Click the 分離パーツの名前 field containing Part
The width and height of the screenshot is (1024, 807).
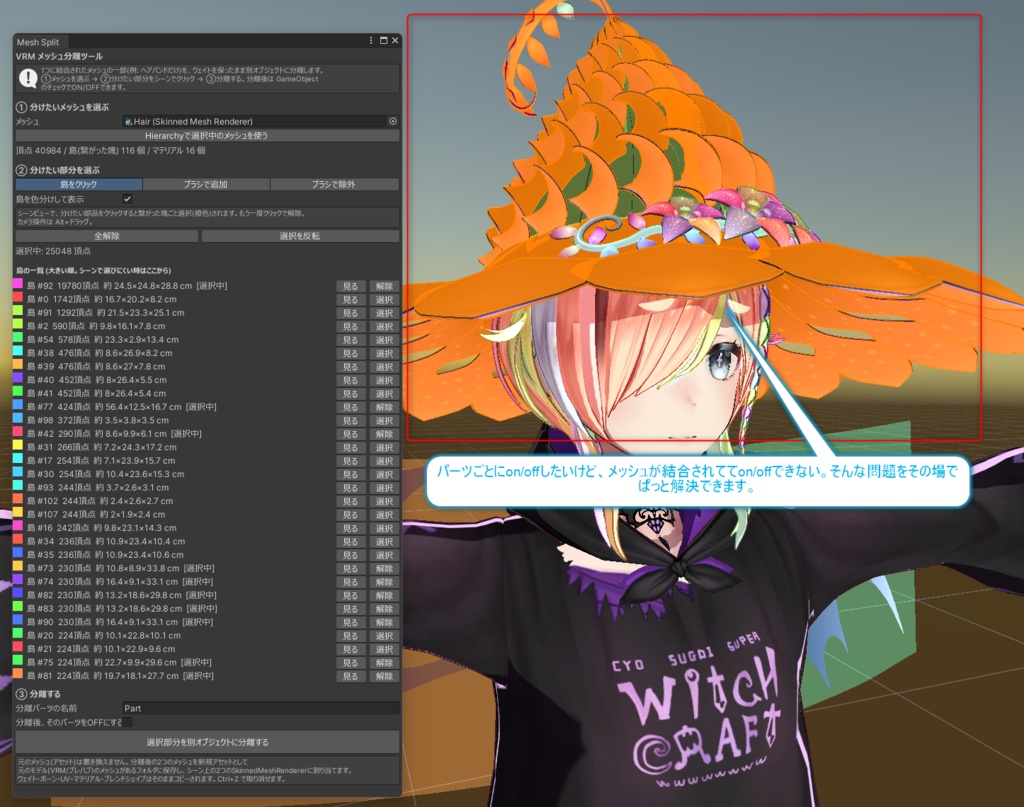coord(261,708)
